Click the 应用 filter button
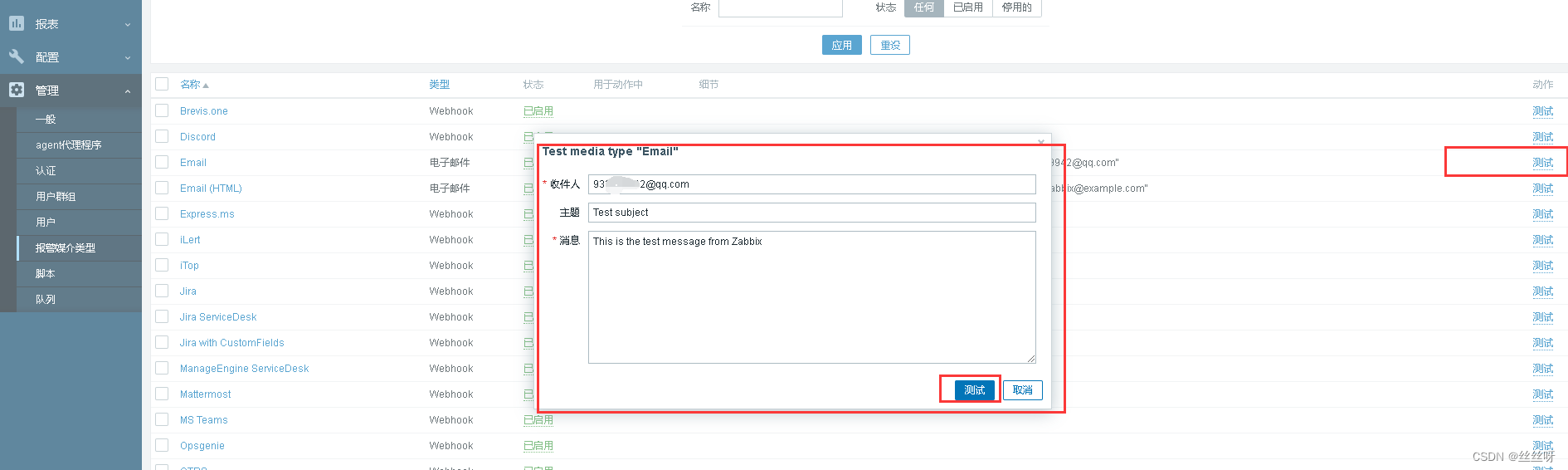Screen dimensions: 1568x470 click(842, 45)
